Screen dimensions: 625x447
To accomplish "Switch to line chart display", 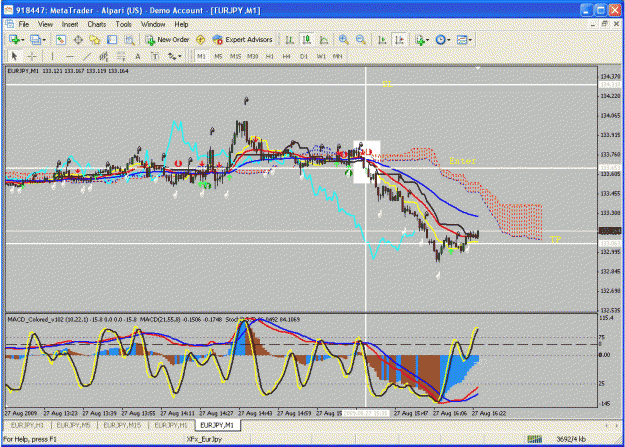I will pyautogui.click(x=324, y=39).
